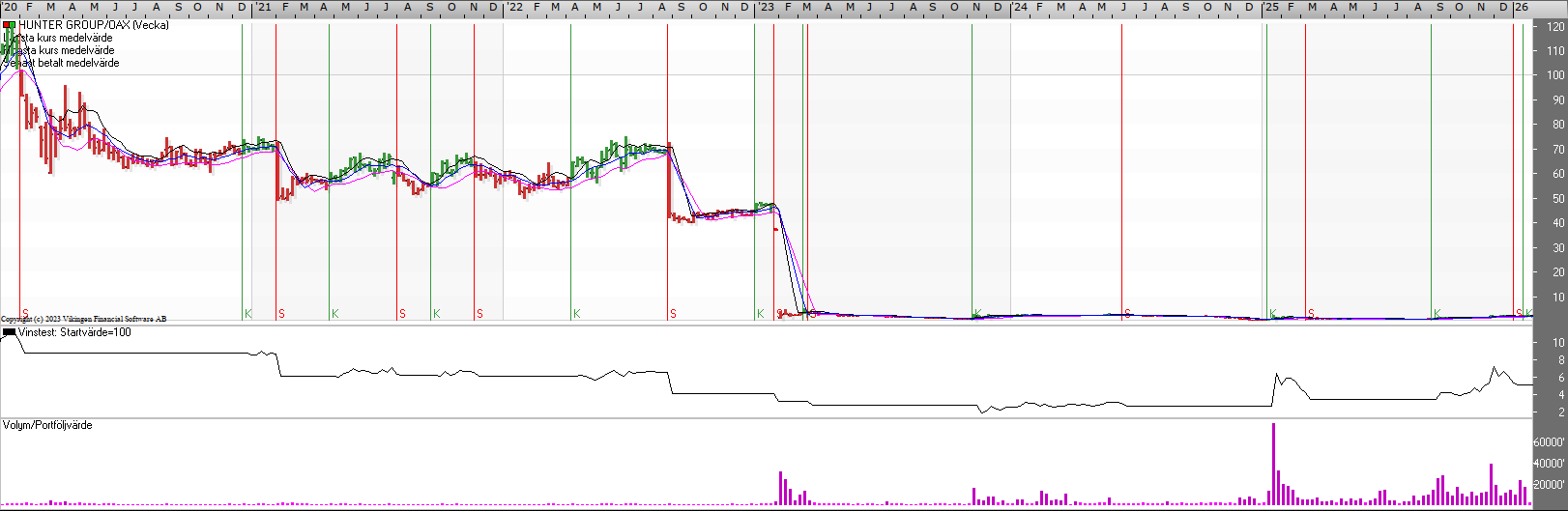The height and width of the screenshot is (511, 1568).
Task: Click the red S marker at January 2021
Action: click(x=281, y=314)
